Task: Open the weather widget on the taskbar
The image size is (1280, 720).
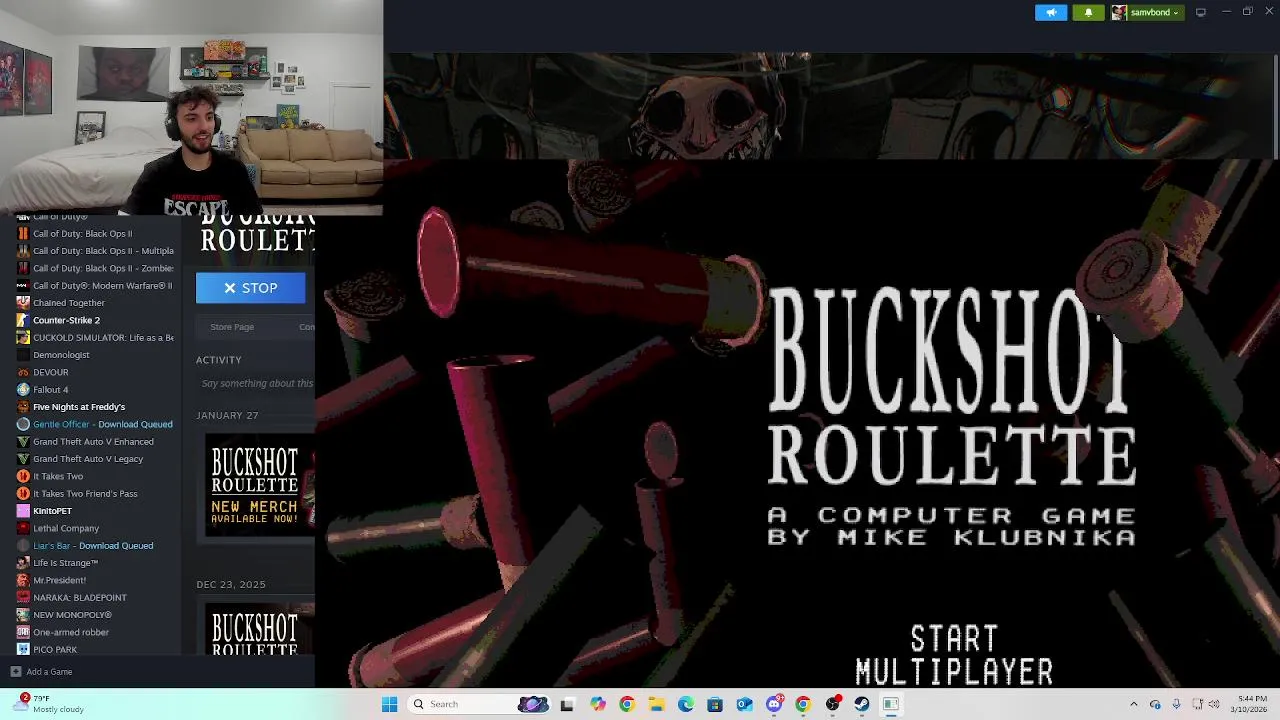Action: click(48, 704)
